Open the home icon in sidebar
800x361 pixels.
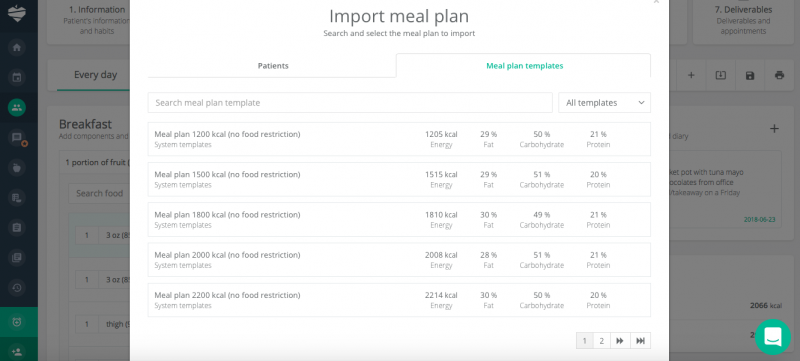17,47
